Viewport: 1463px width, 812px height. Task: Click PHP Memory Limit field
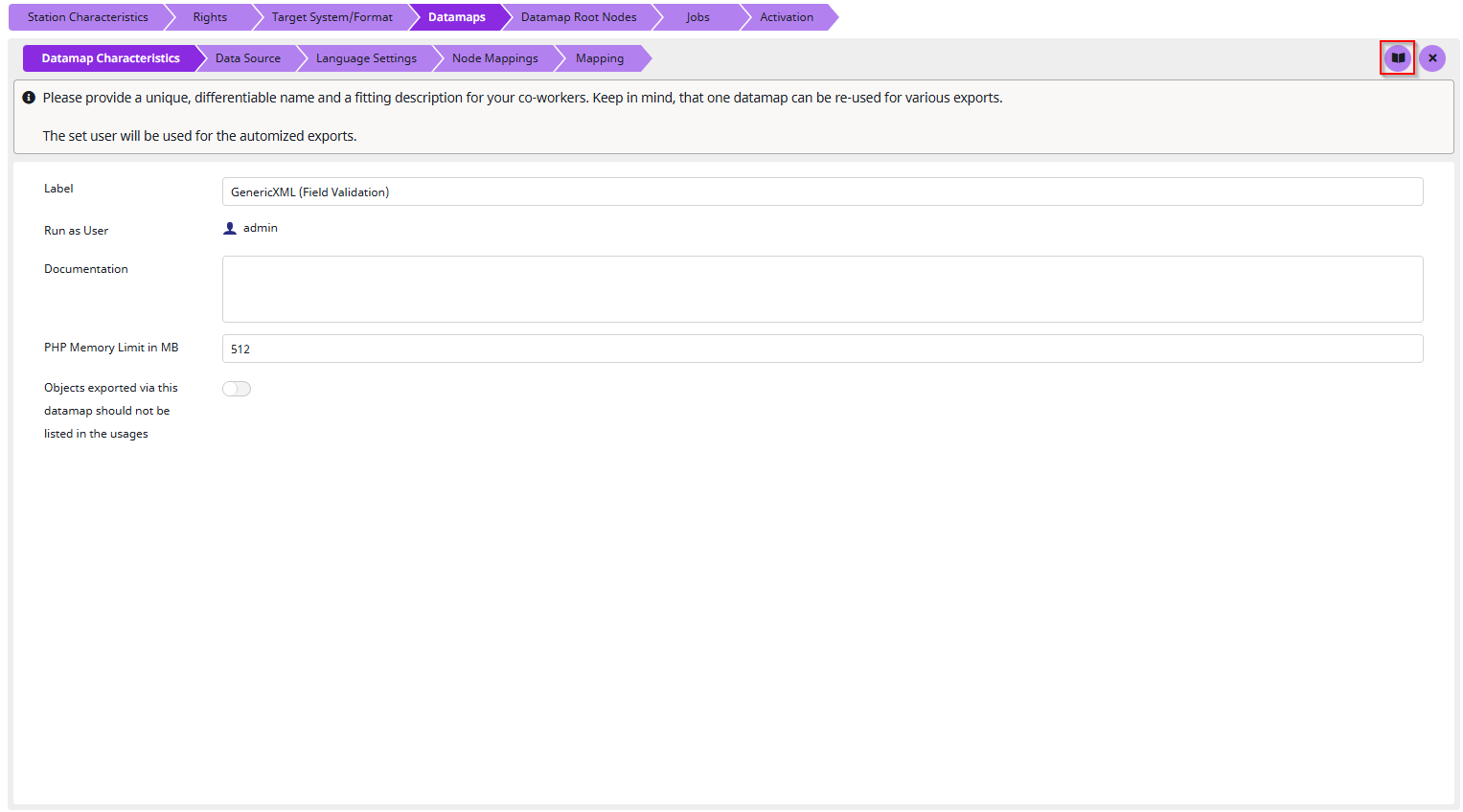[x=822, y=349]
